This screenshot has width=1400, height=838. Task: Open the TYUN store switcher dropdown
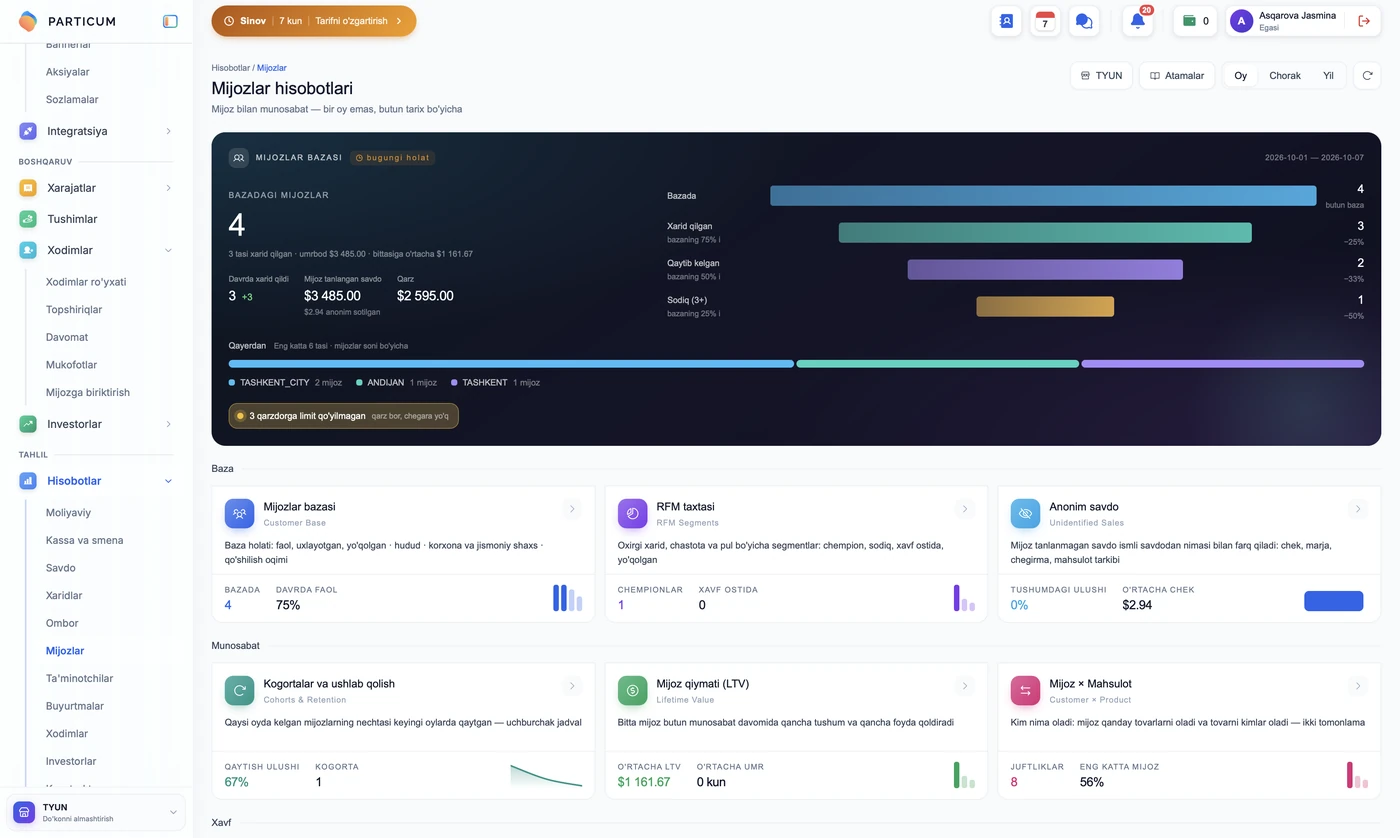(x=96, y=812)
